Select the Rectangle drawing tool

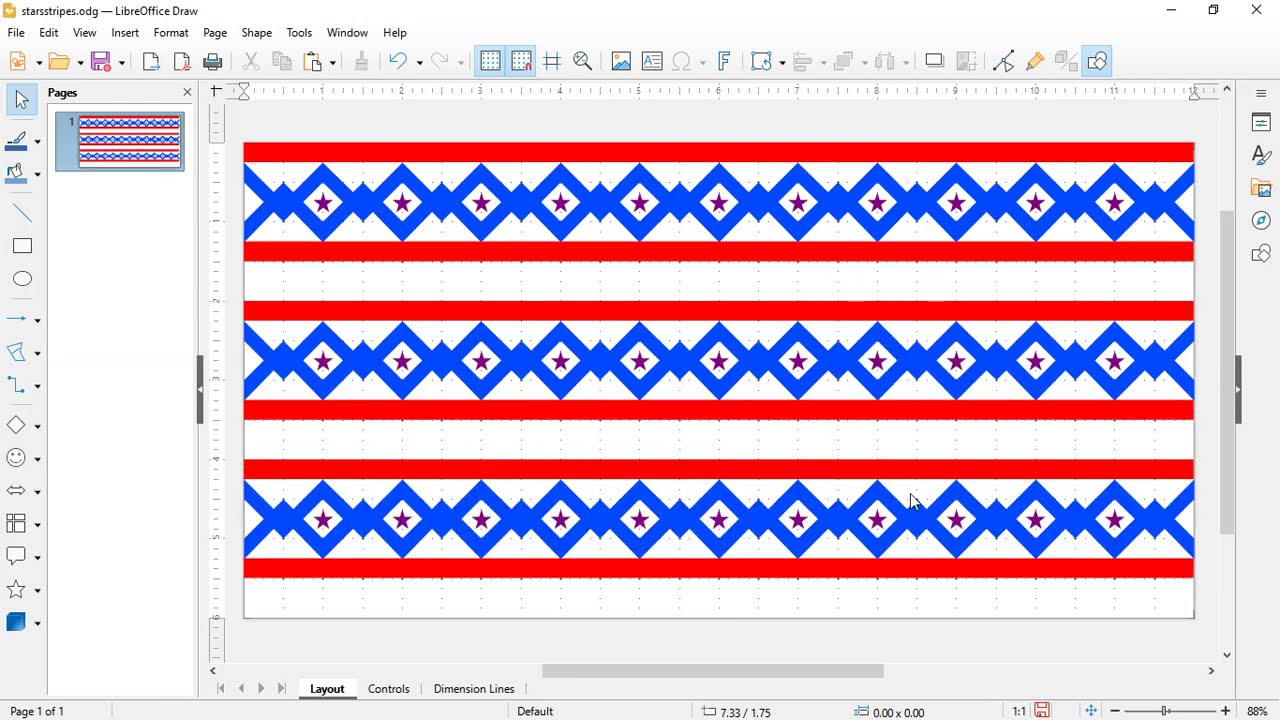pyautogui.click(x=22, y=246)
